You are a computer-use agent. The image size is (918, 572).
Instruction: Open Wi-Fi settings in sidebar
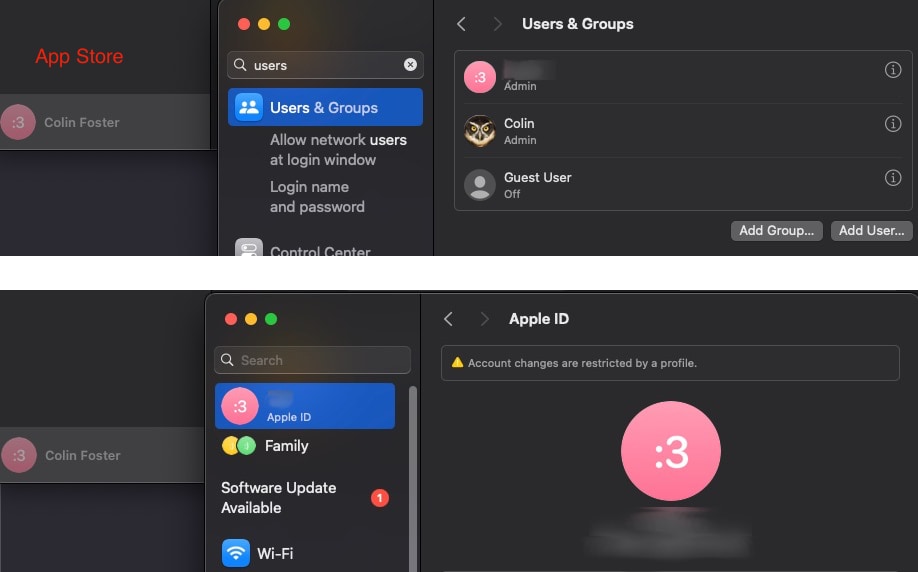tap(275, 553)
